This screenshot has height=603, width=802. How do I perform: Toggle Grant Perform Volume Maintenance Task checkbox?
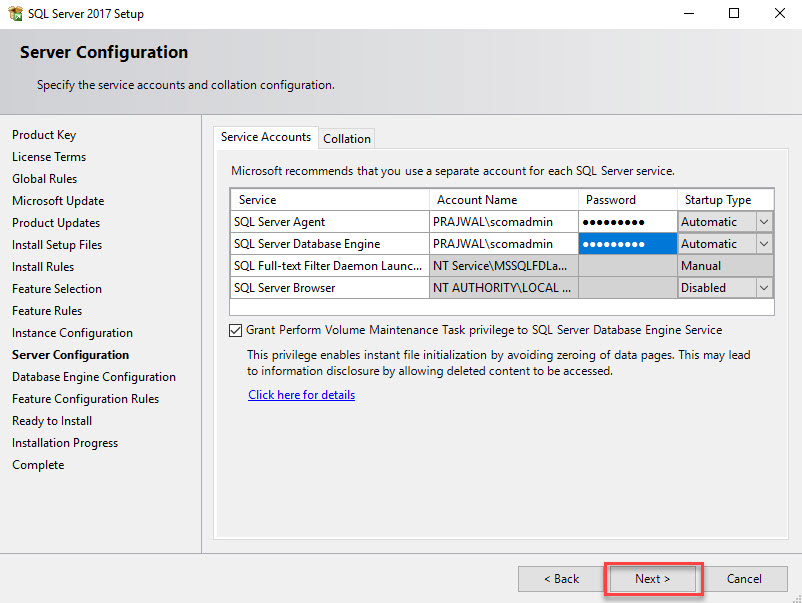(235, 330)
